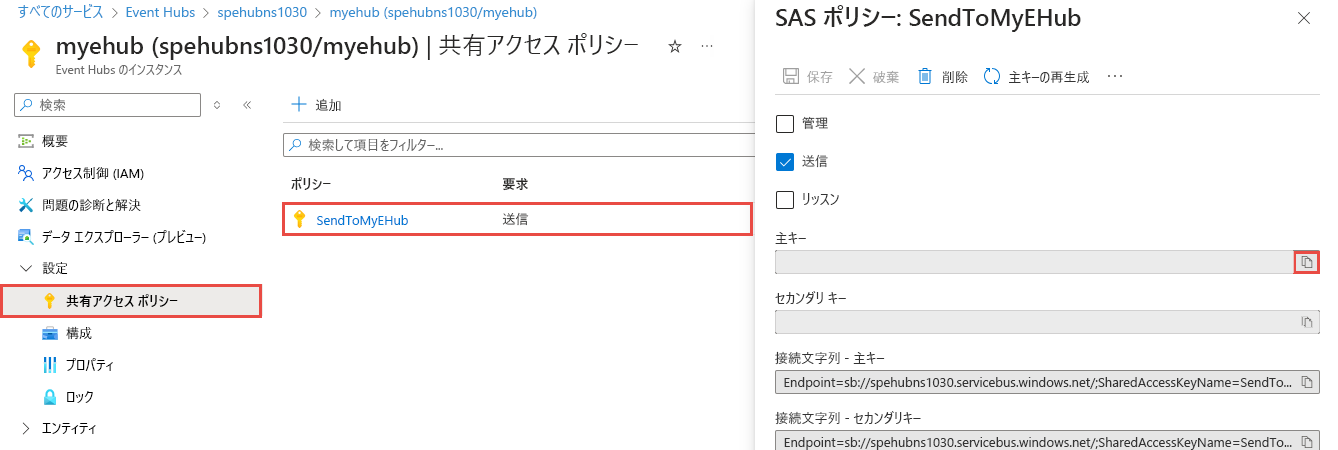Collapse the sidebar with double-chevron icon

click(x=247, y=105)
